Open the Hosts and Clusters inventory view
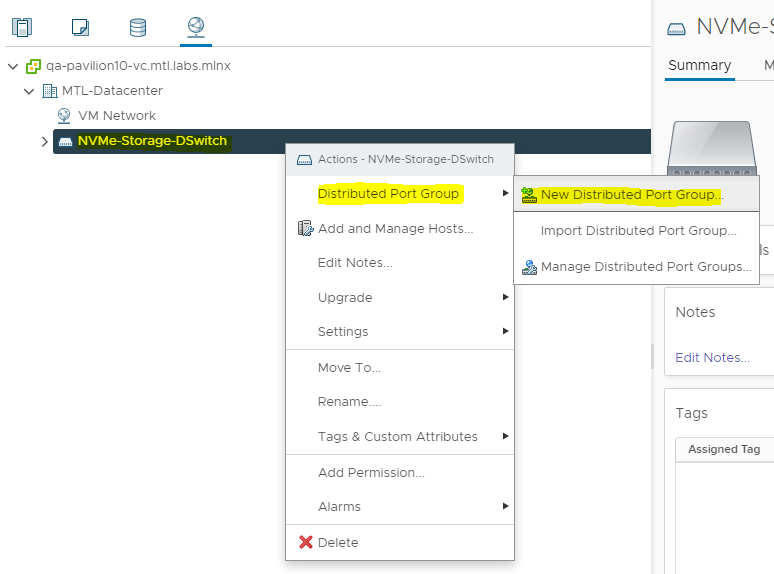Viewport: 774px width, 574px height. (22, 27)
